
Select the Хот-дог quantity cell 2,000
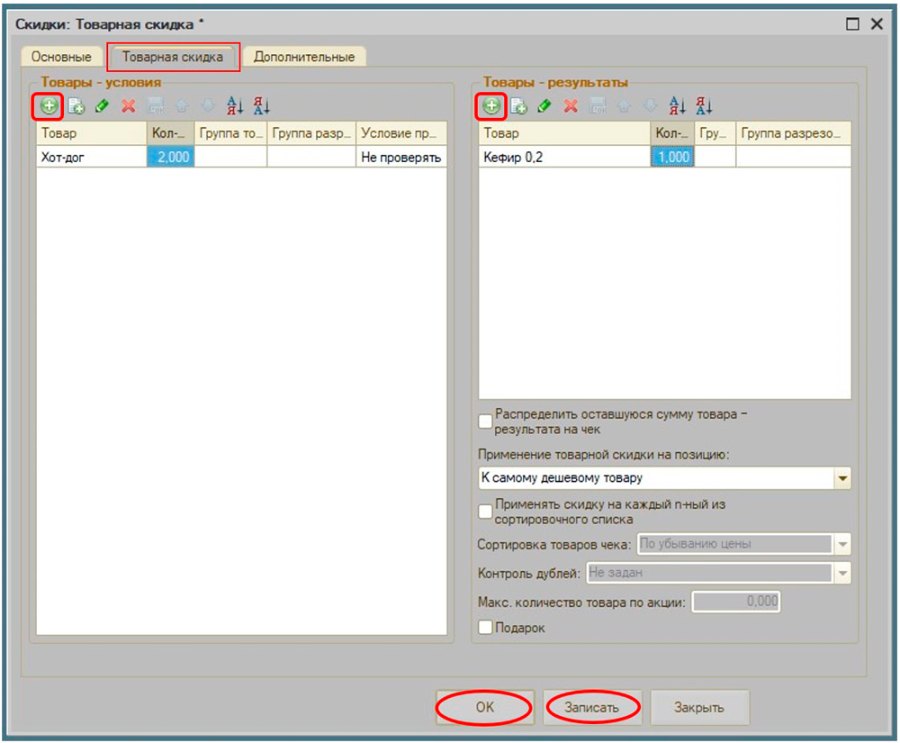[170, 157]
